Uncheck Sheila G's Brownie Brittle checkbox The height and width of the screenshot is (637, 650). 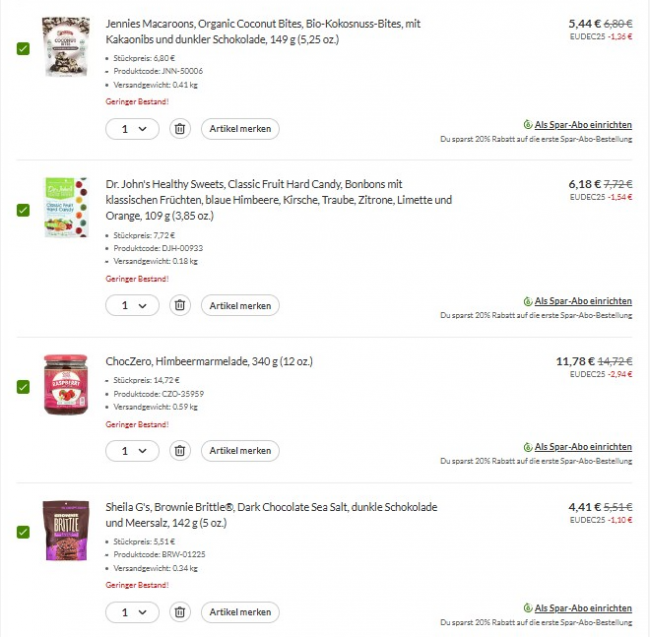[x=23, y=532]
